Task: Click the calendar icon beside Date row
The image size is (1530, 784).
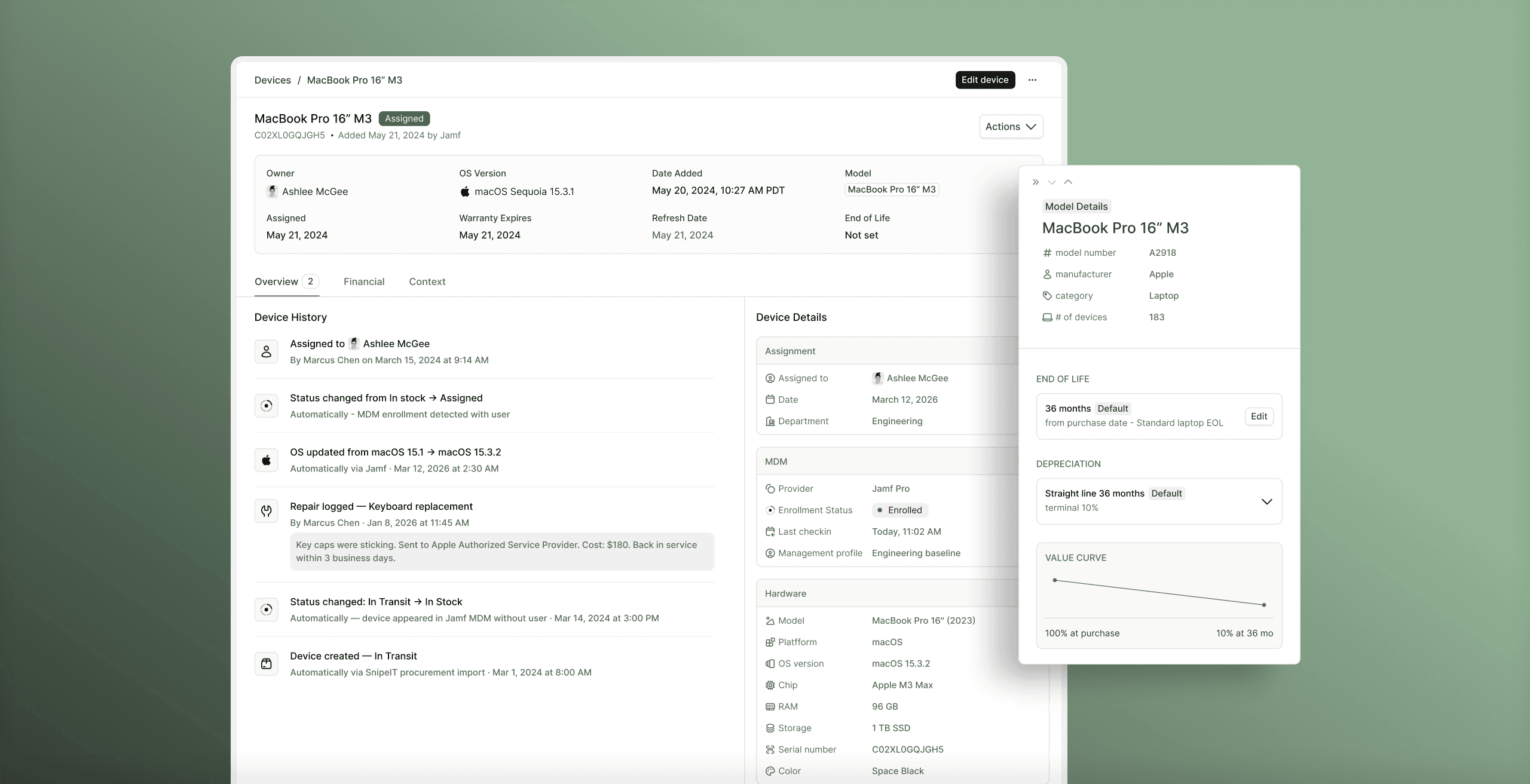Action: point(770,400)
